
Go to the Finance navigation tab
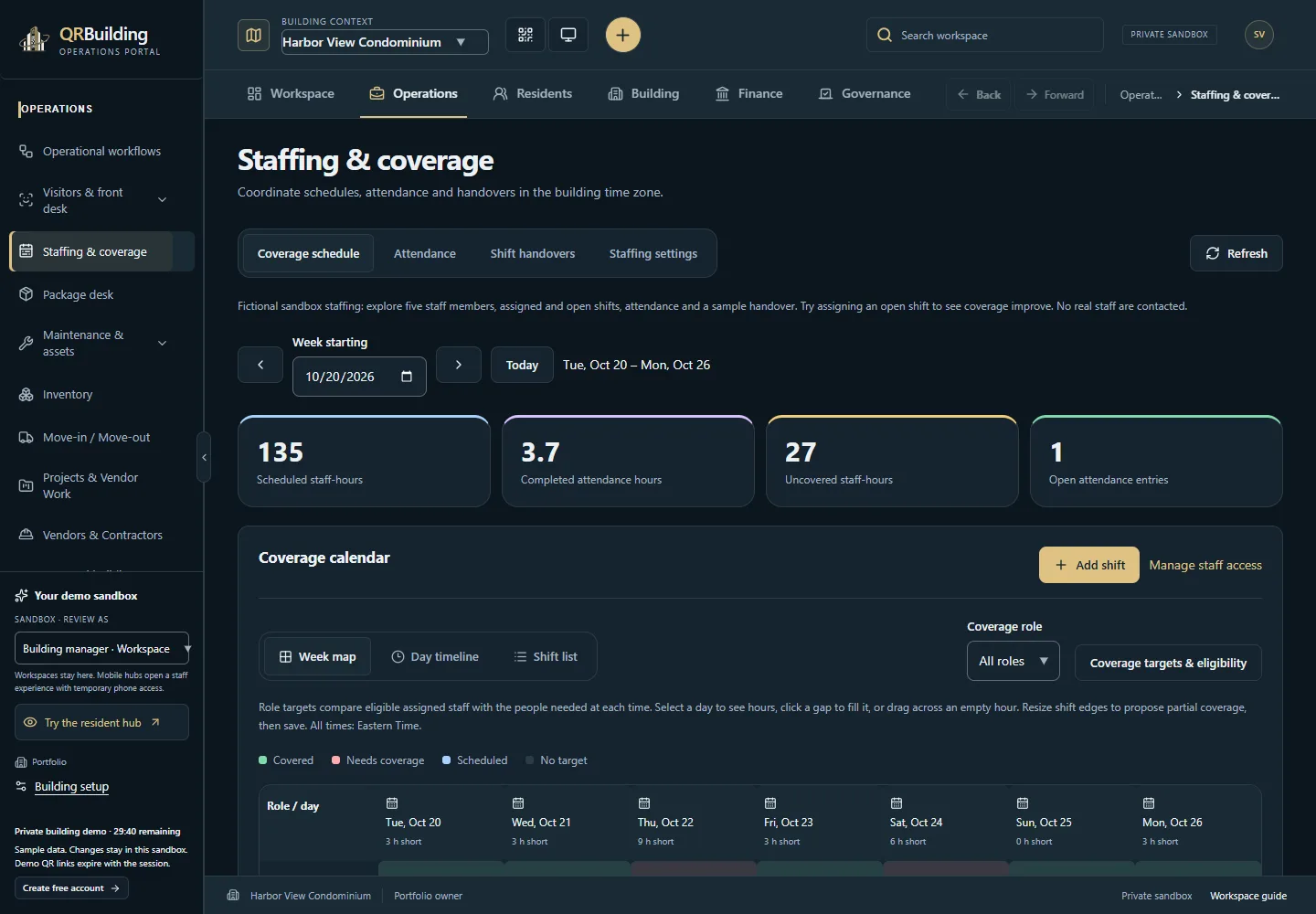pos(749,93)
